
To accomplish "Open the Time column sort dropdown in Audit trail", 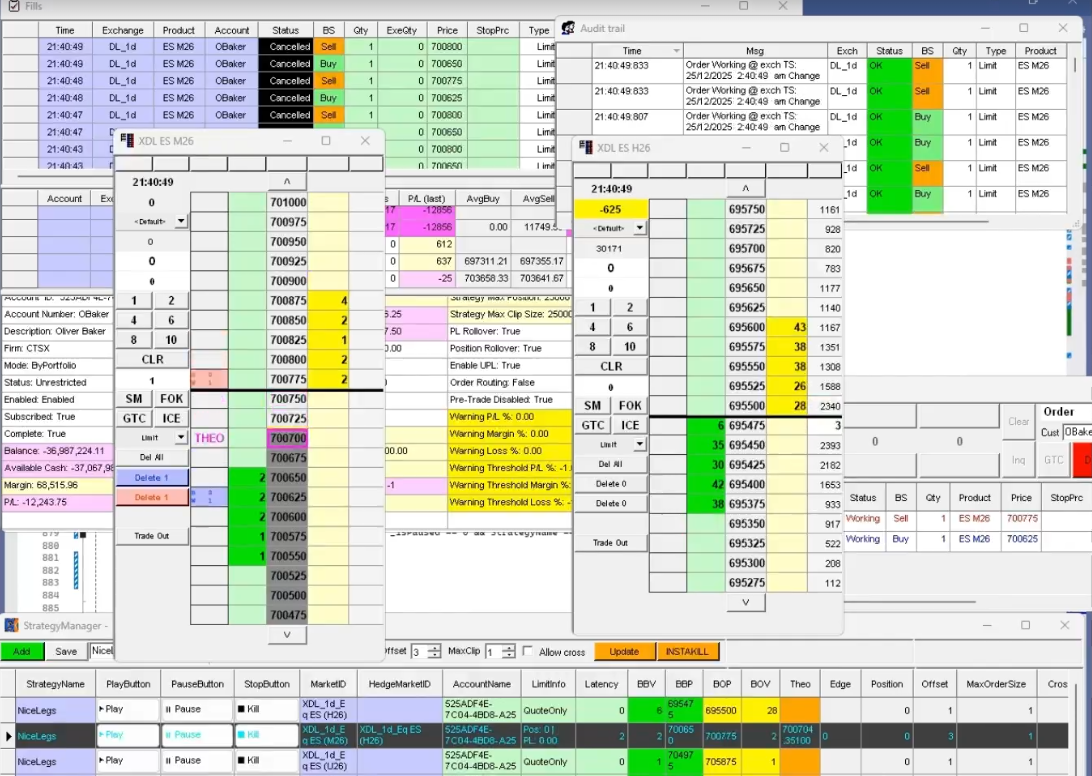I will 676,51.
